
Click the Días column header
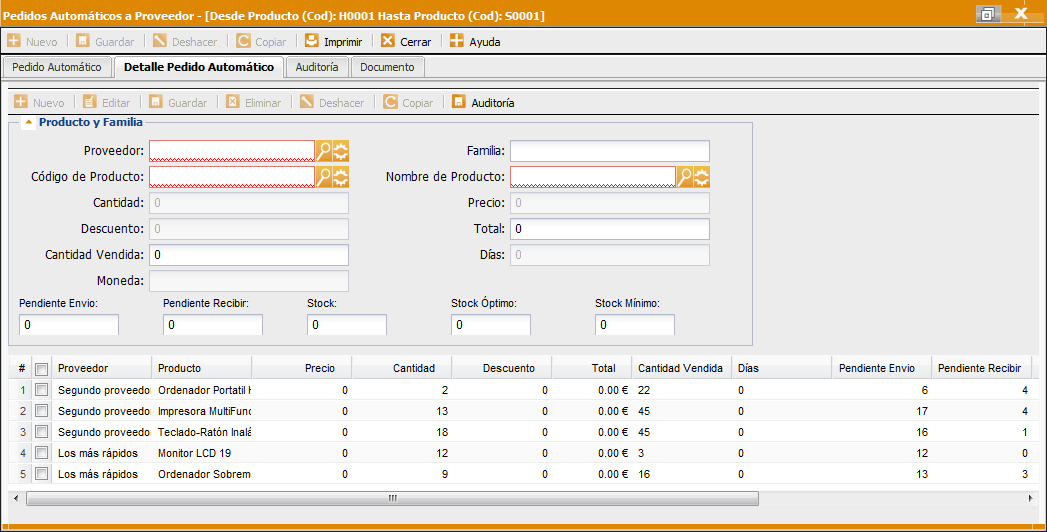781,368
